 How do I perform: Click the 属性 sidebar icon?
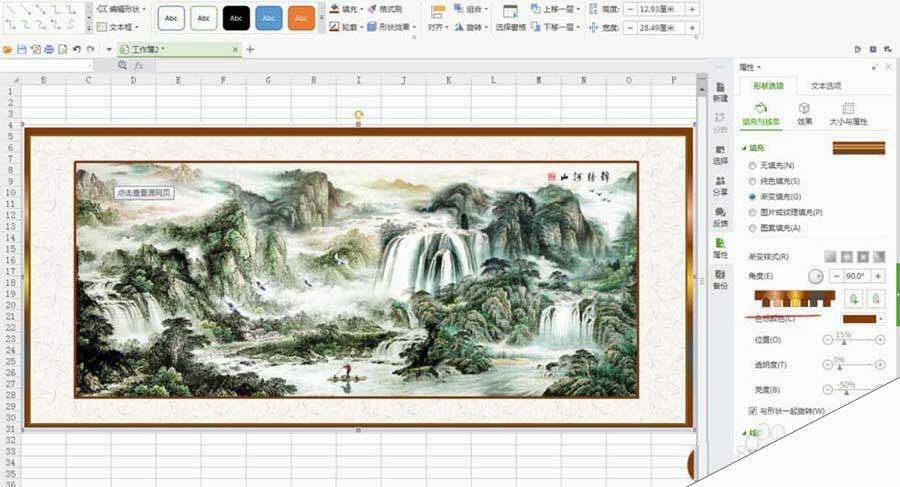720,248
